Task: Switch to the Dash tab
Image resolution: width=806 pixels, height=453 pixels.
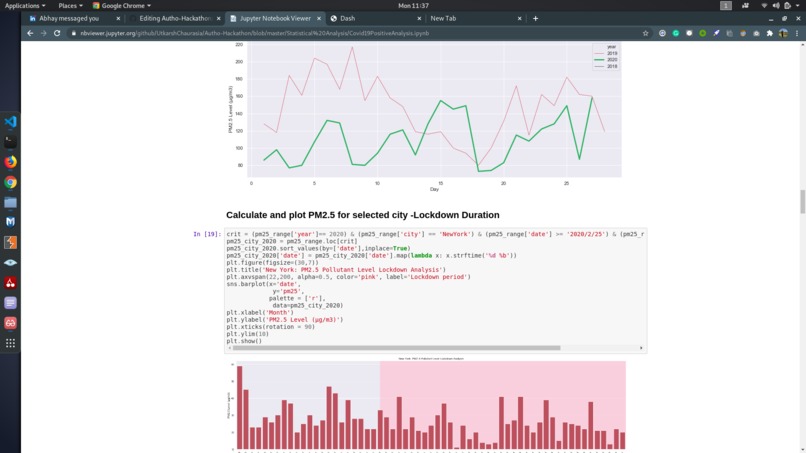Action: pyautogui.click(x=375, y=18)
